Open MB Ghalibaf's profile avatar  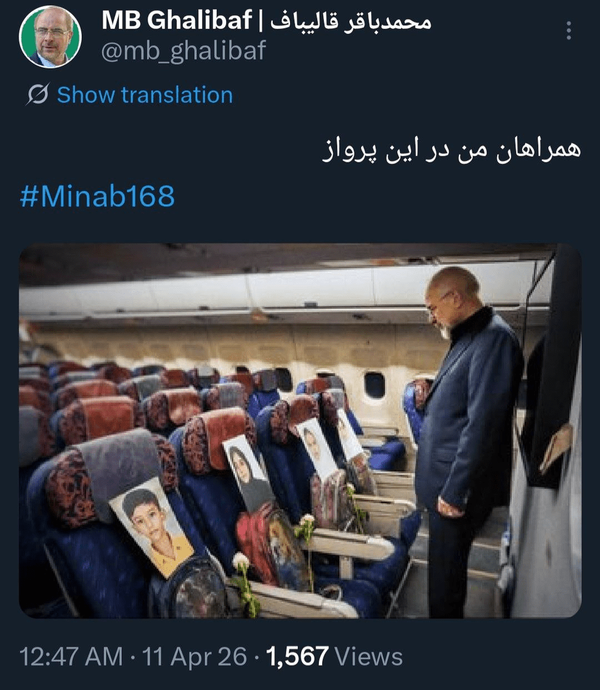(50, 37)
